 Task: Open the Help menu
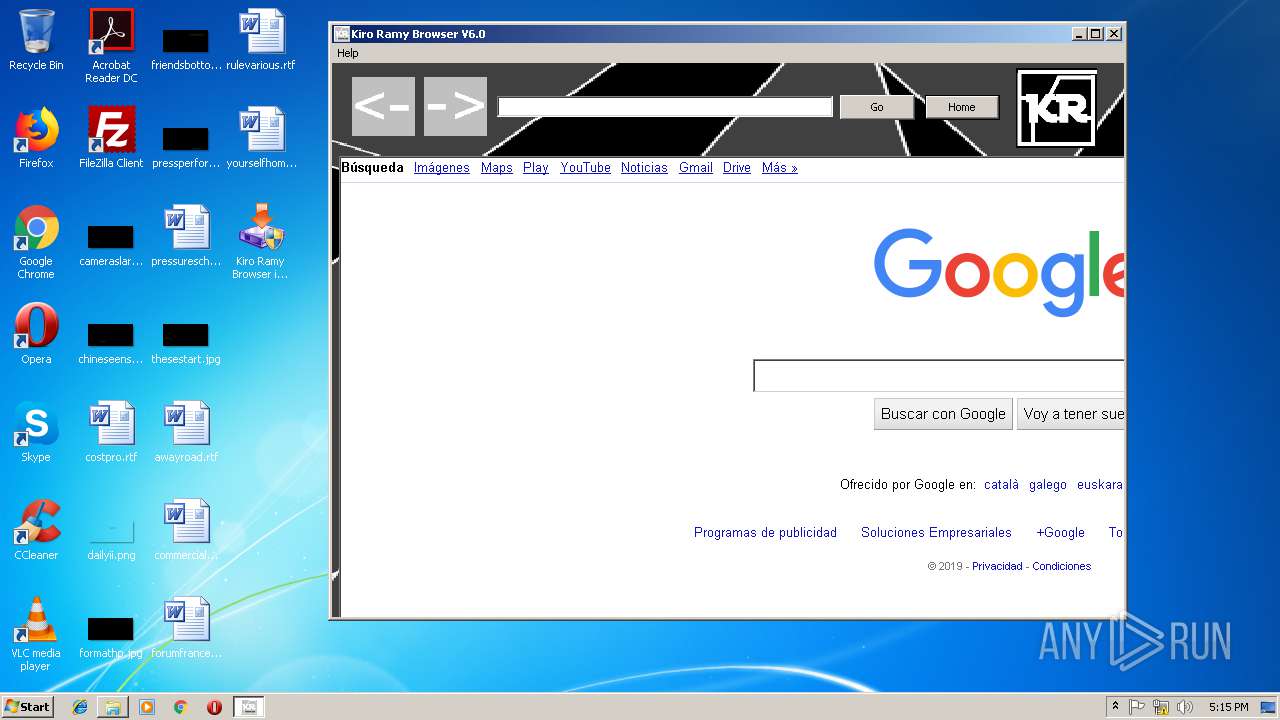coord(348,53)
